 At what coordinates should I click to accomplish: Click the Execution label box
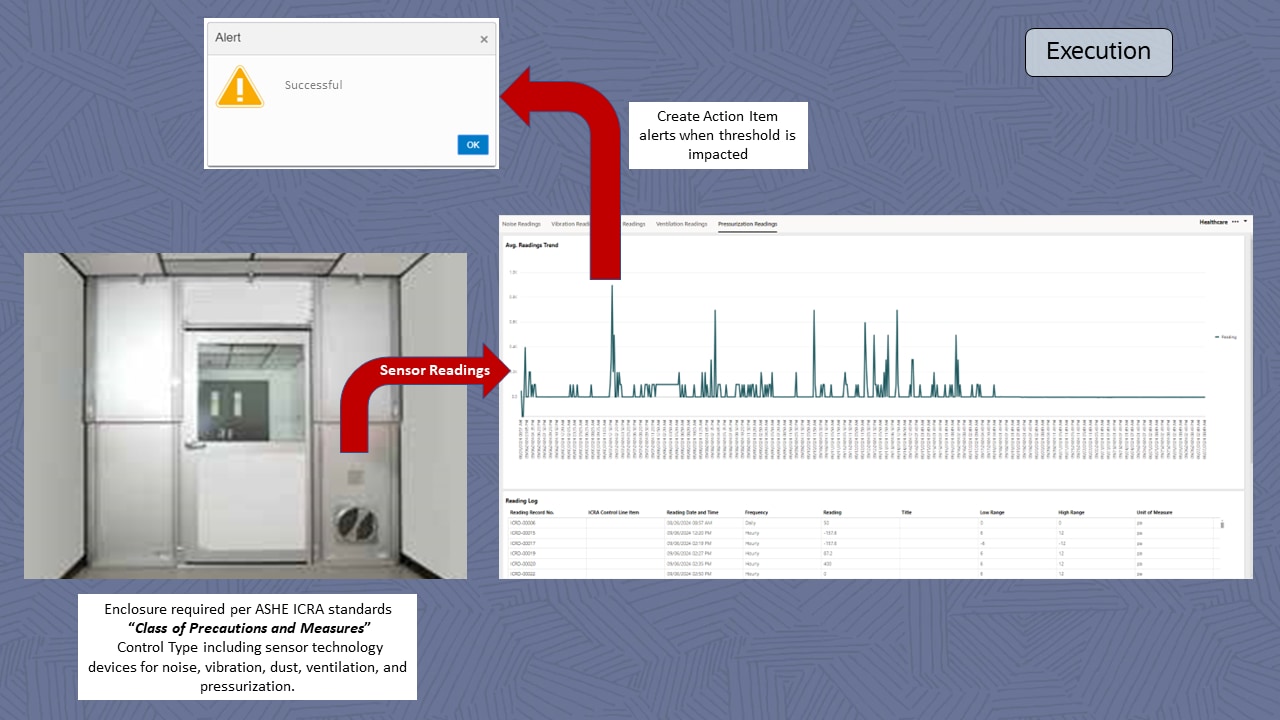(1098, 52)
